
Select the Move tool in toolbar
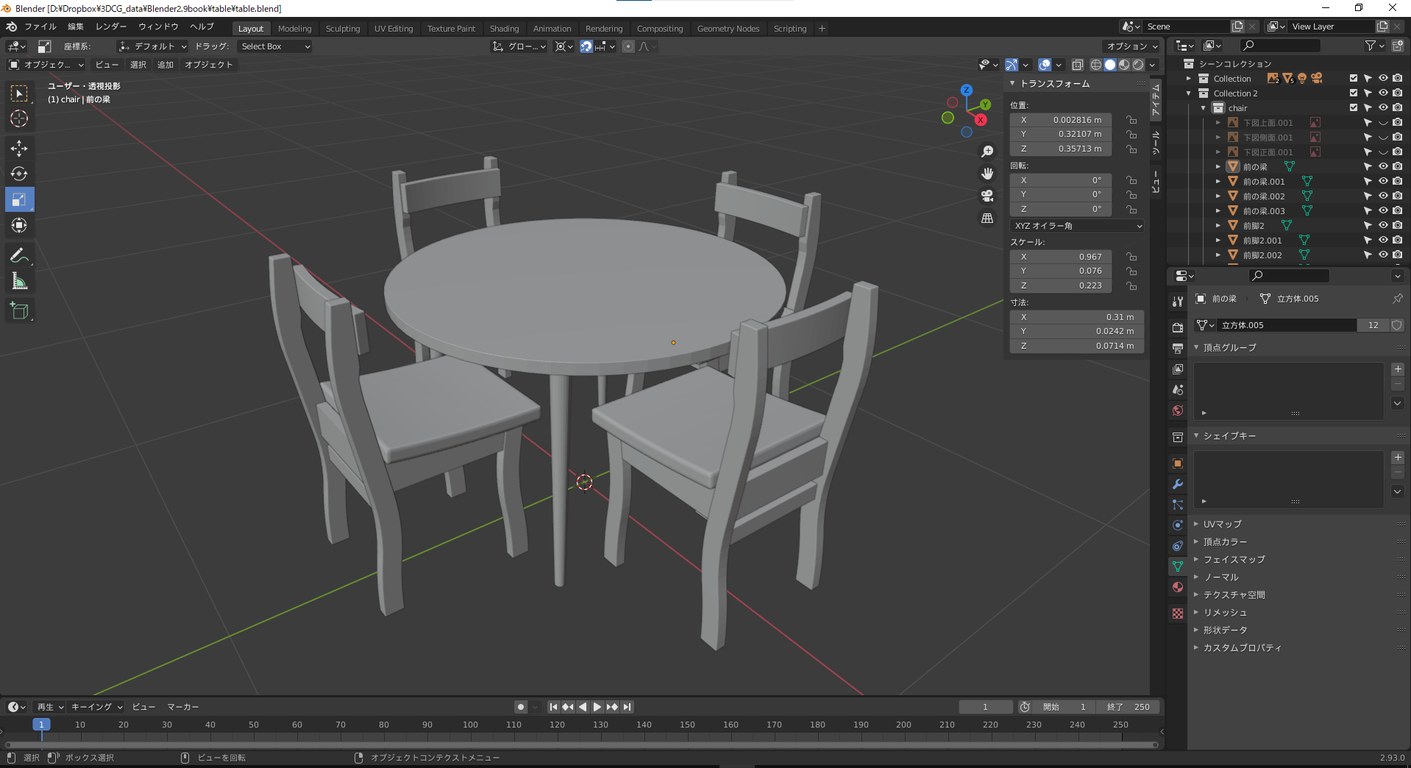[x=19, y=148]
